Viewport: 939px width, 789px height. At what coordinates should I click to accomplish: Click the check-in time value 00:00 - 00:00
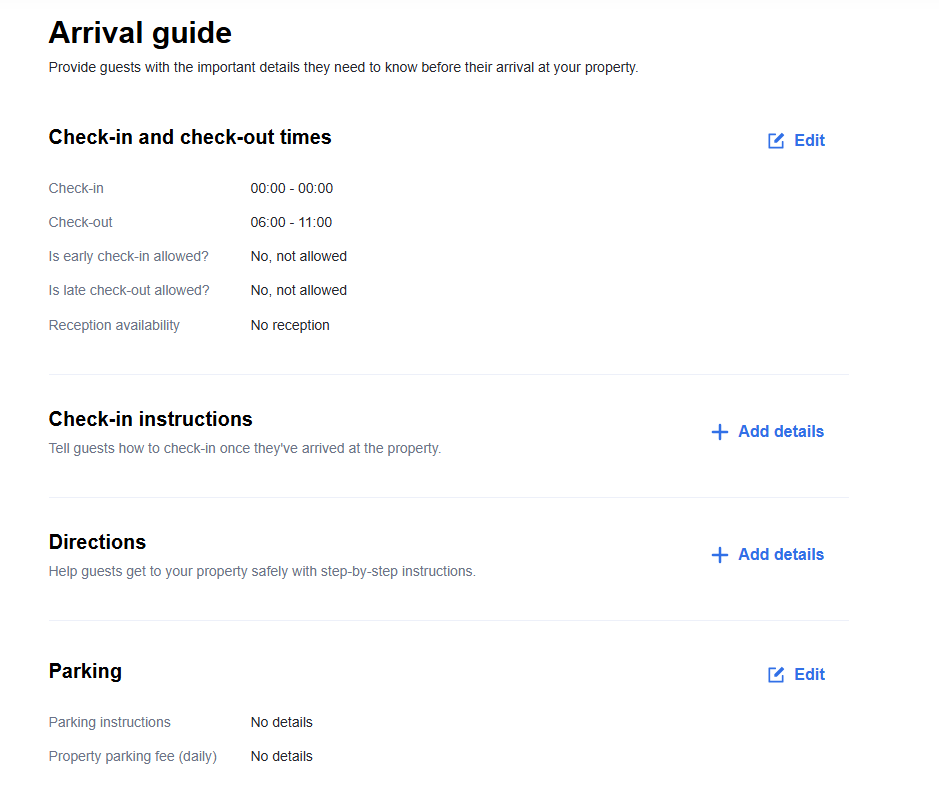(292, 188)
